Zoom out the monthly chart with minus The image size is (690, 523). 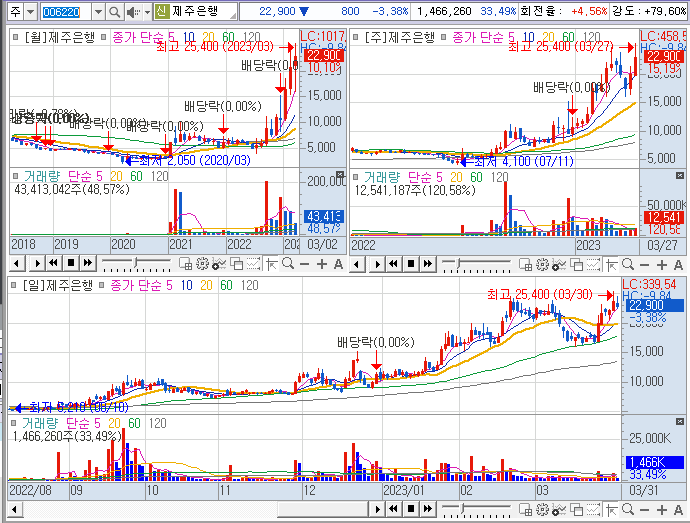click(305, 264)
